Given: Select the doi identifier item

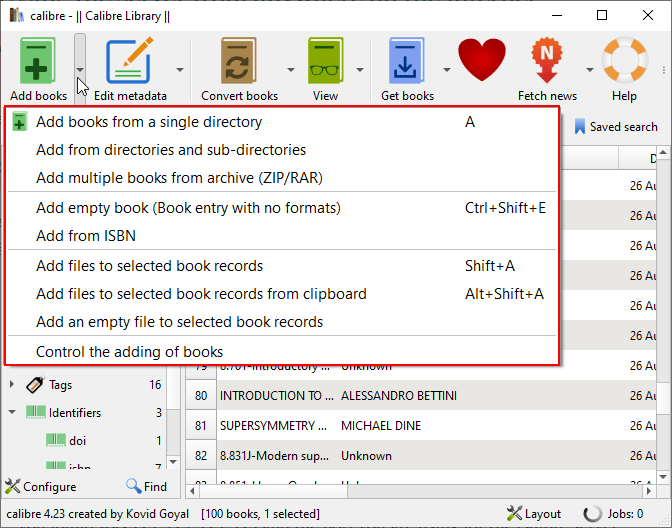Looking at the screenshot, I should [78, 441].
